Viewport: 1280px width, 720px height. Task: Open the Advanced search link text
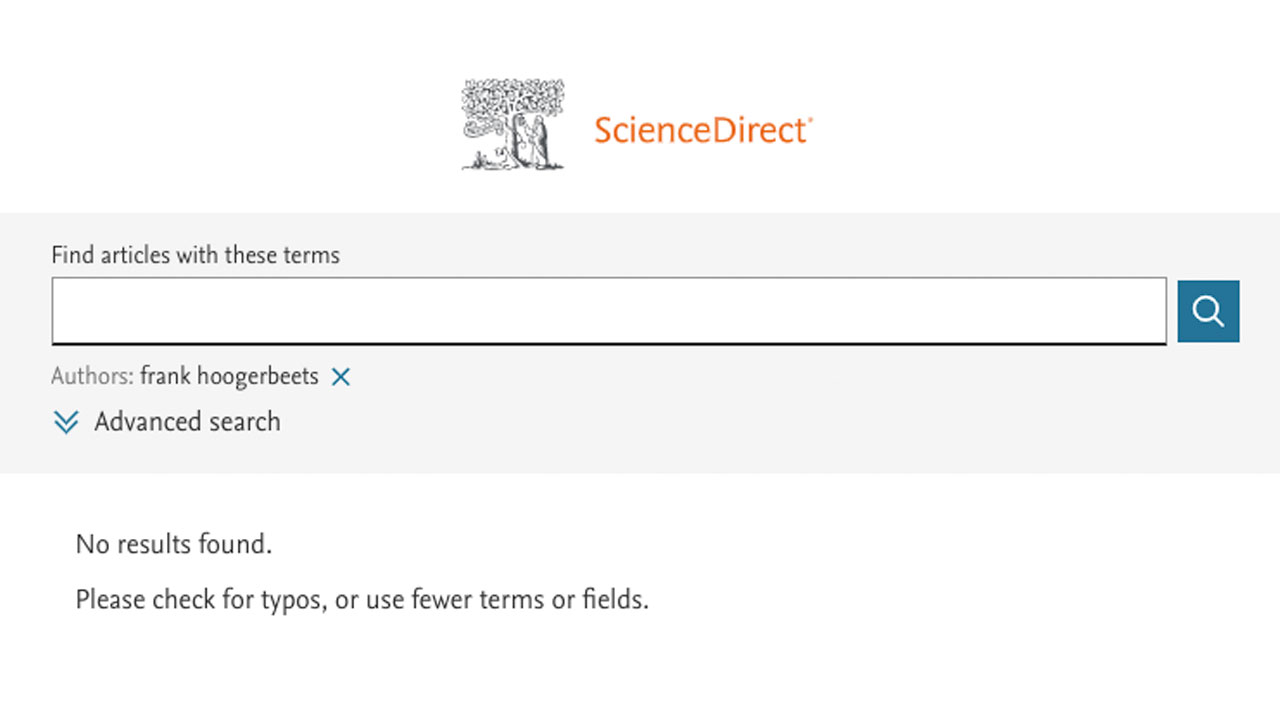click(187, 422)
